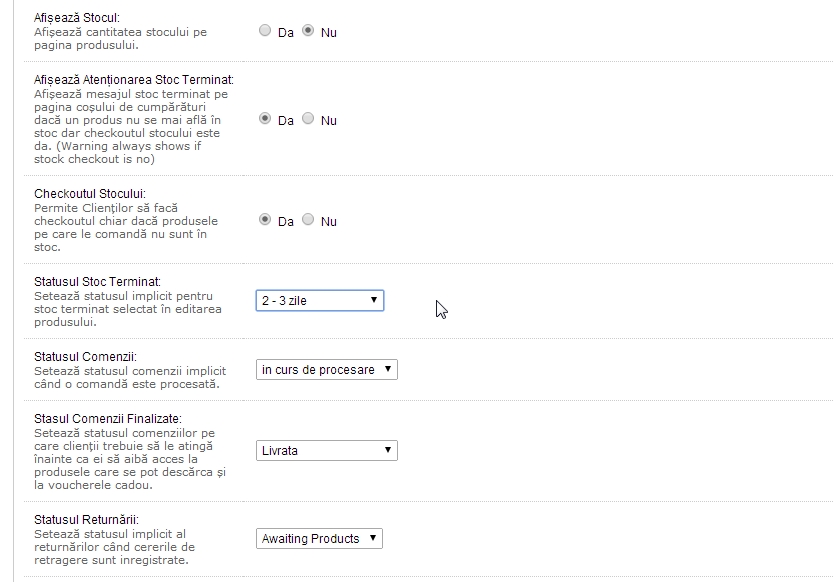The width and height of the screenshot is (834, 582).
Task: Click the Afișează Atenționarea Stoc Terminat heading
Action: (x=133, y=80)
